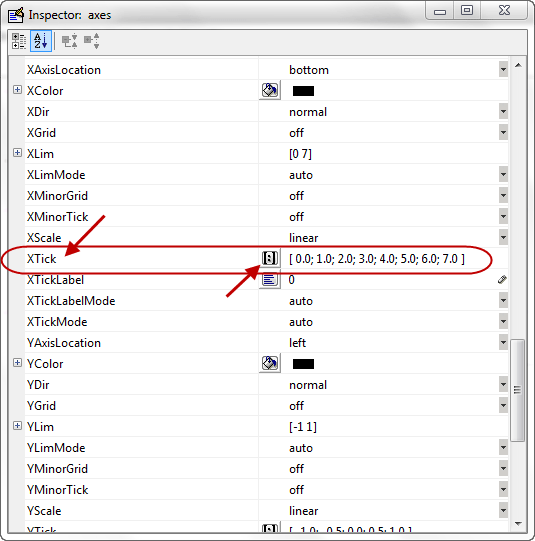Select the XLimMode property name
Viewport: 535px width, 541px height.
click(x=56, y=175)
